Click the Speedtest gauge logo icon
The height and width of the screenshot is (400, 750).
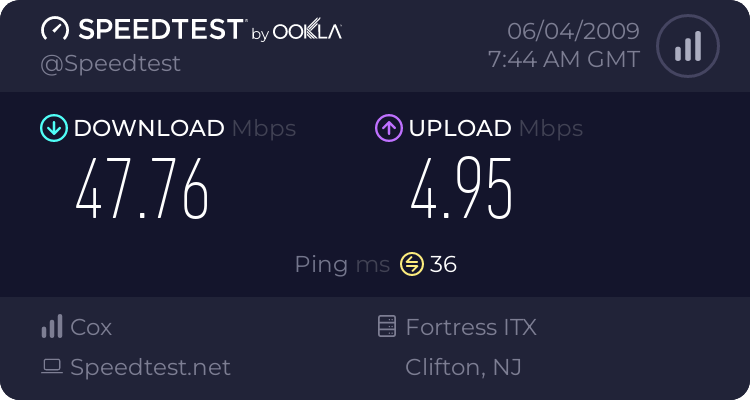point(55,29)
